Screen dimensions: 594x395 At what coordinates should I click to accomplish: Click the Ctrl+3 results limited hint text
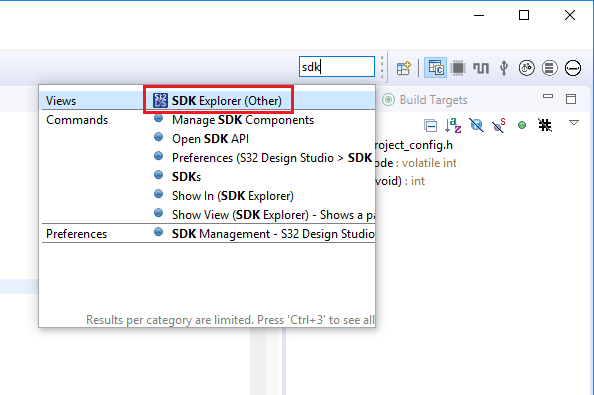(230, 320)
